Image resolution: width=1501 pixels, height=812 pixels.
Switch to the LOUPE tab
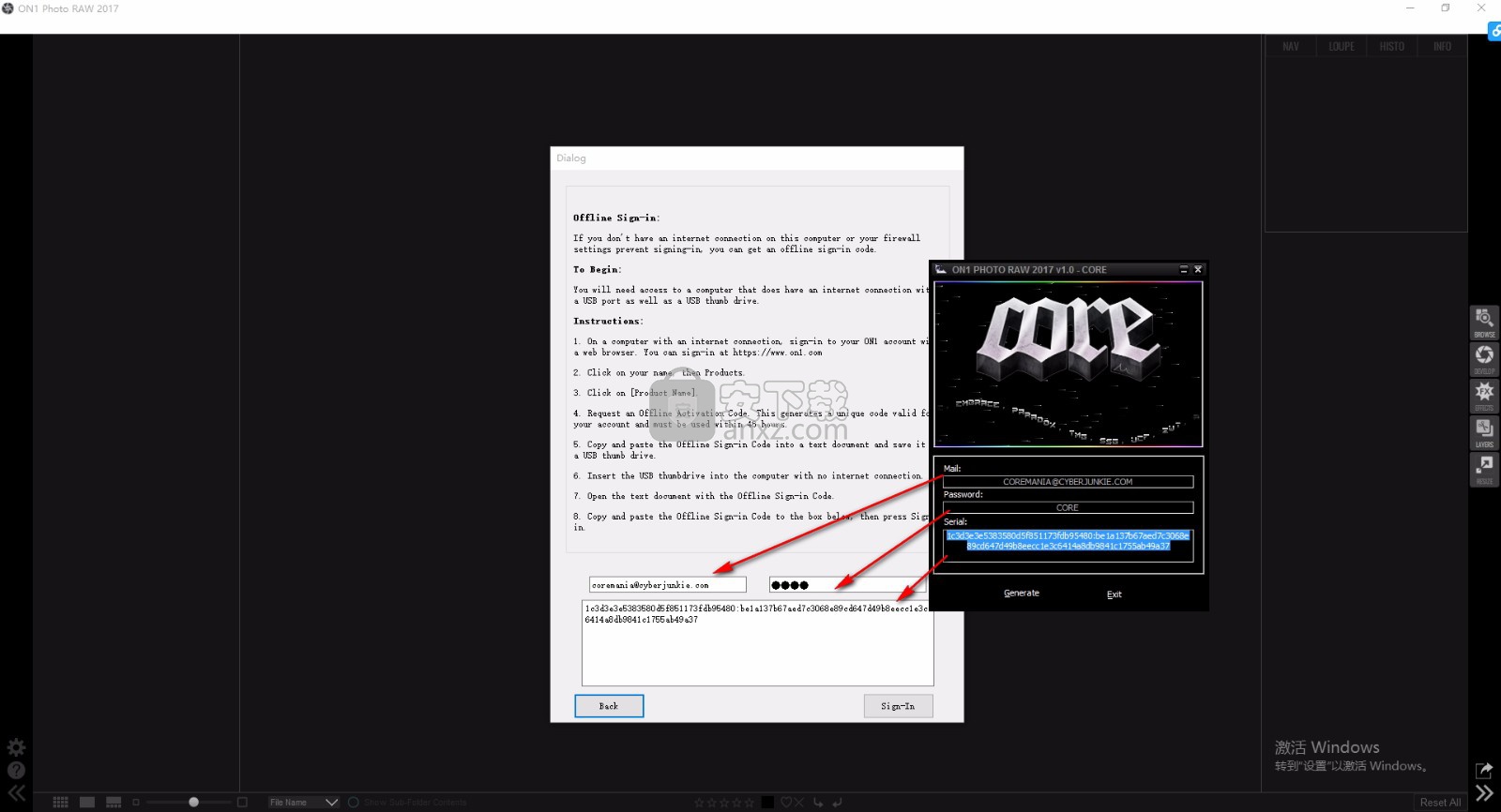pos(1342,46)
